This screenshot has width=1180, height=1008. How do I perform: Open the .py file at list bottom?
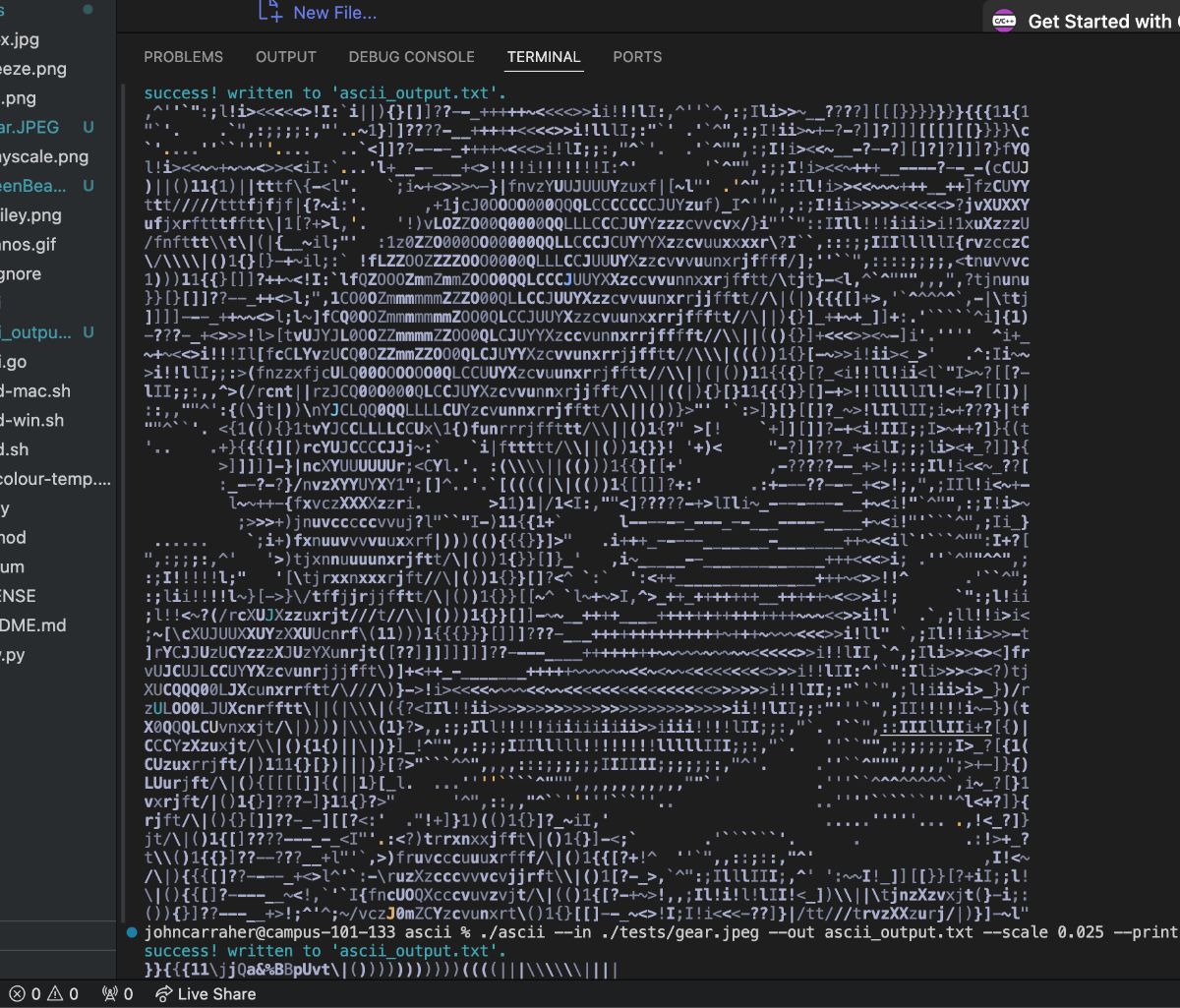click(x=13, y=656)
